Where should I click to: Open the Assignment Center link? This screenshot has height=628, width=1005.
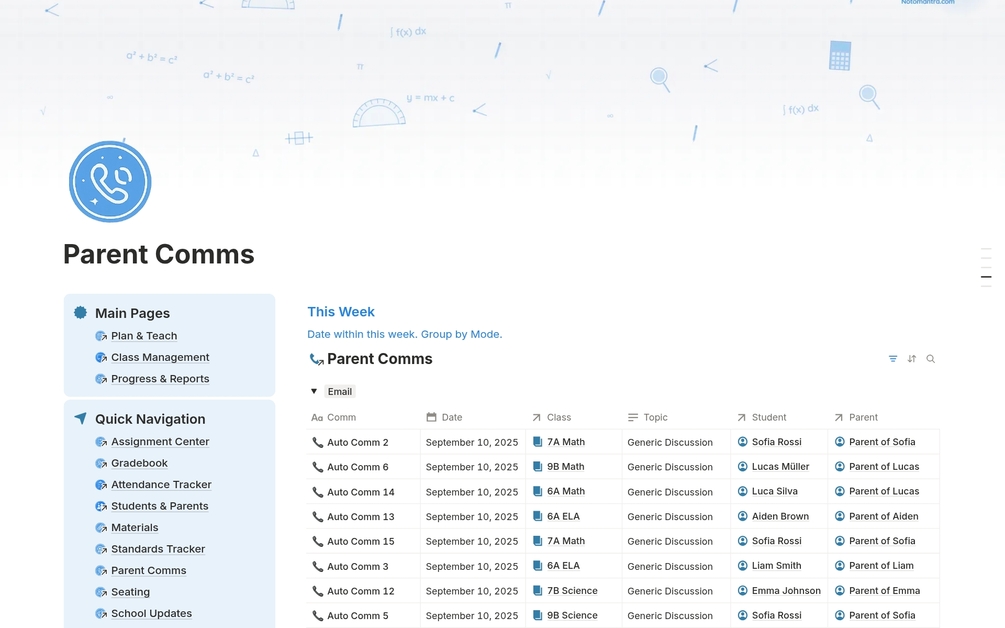(x=160, y=442)
